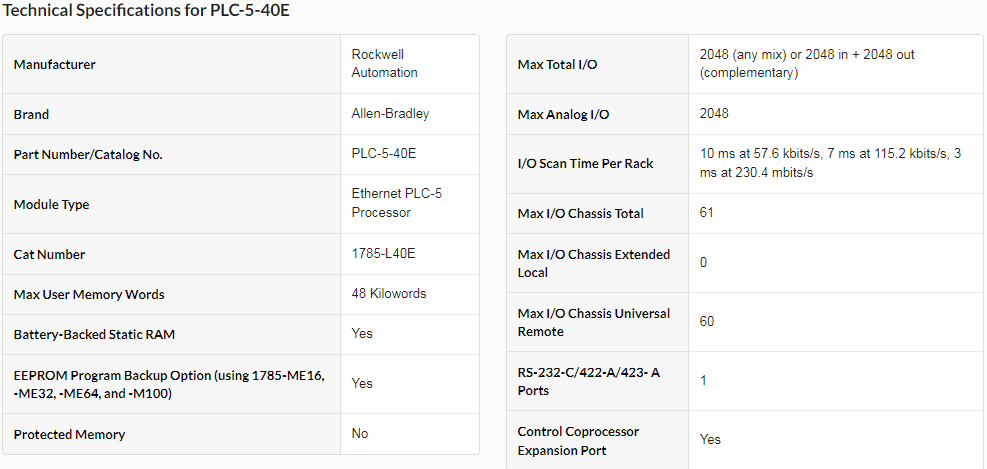Click the Part Number/Catalog No. label
Image resolution: width=987 pixels, height=469 pixels.
tap(88, 155)
